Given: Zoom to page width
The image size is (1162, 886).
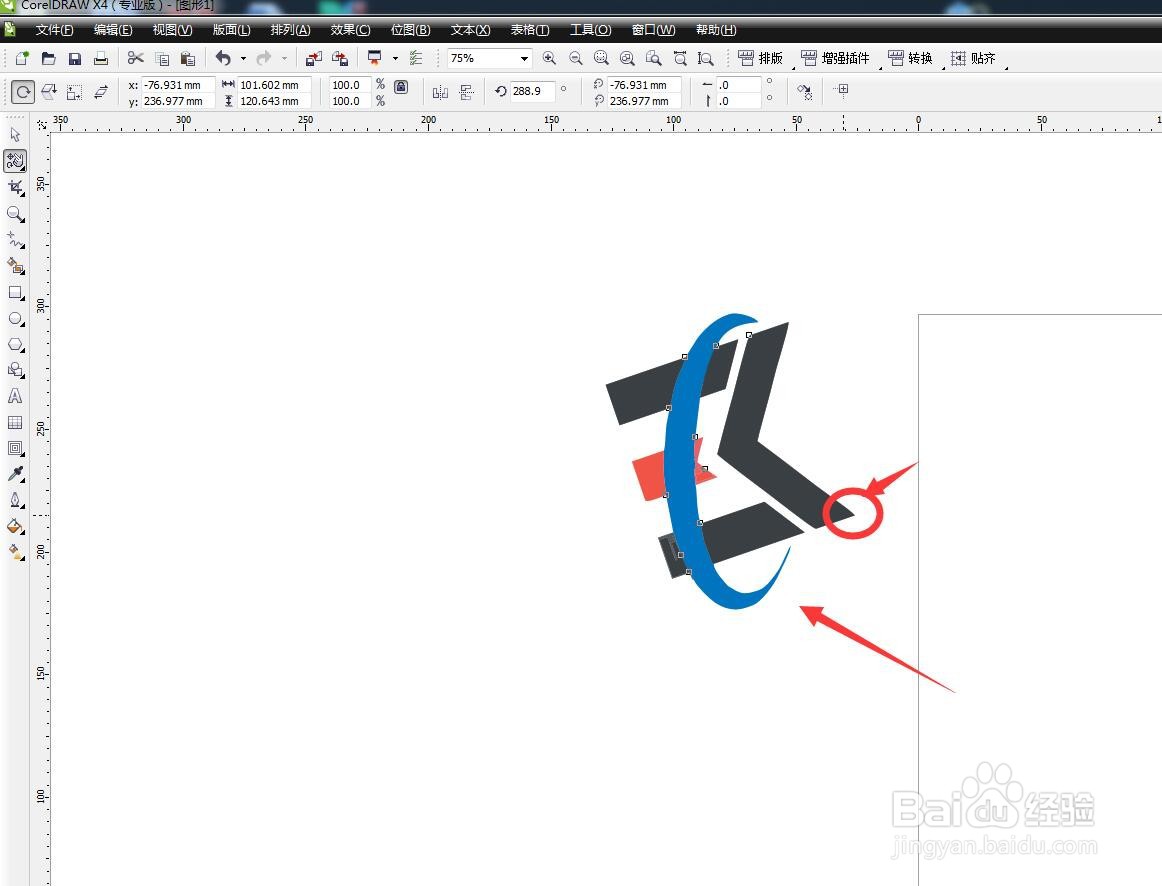Looking at the screenshot, I should point(680,58).
